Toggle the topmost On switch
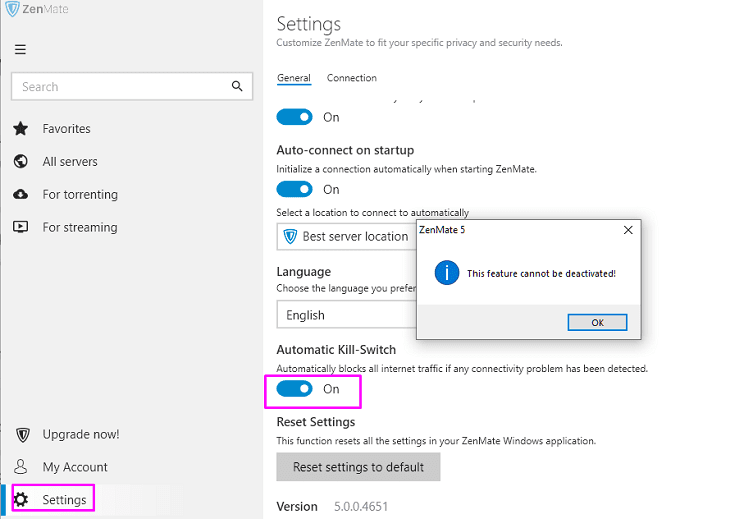 click(294, 117)
